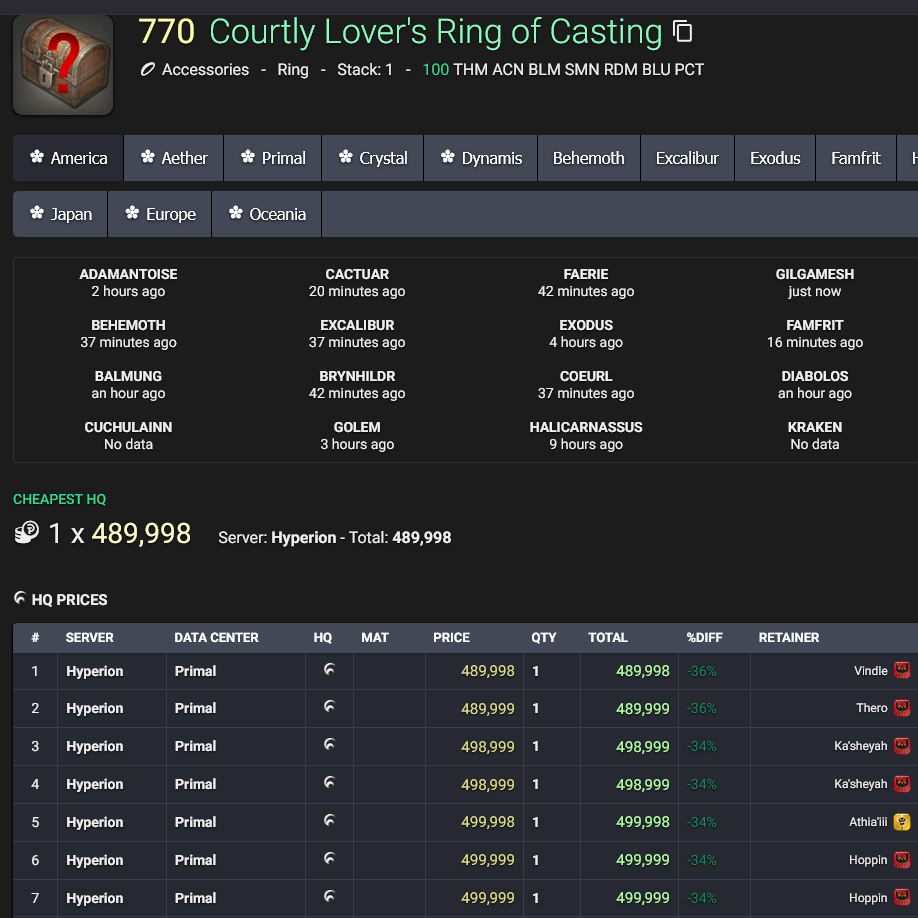Click the Hyperion server in row 4

95,784
